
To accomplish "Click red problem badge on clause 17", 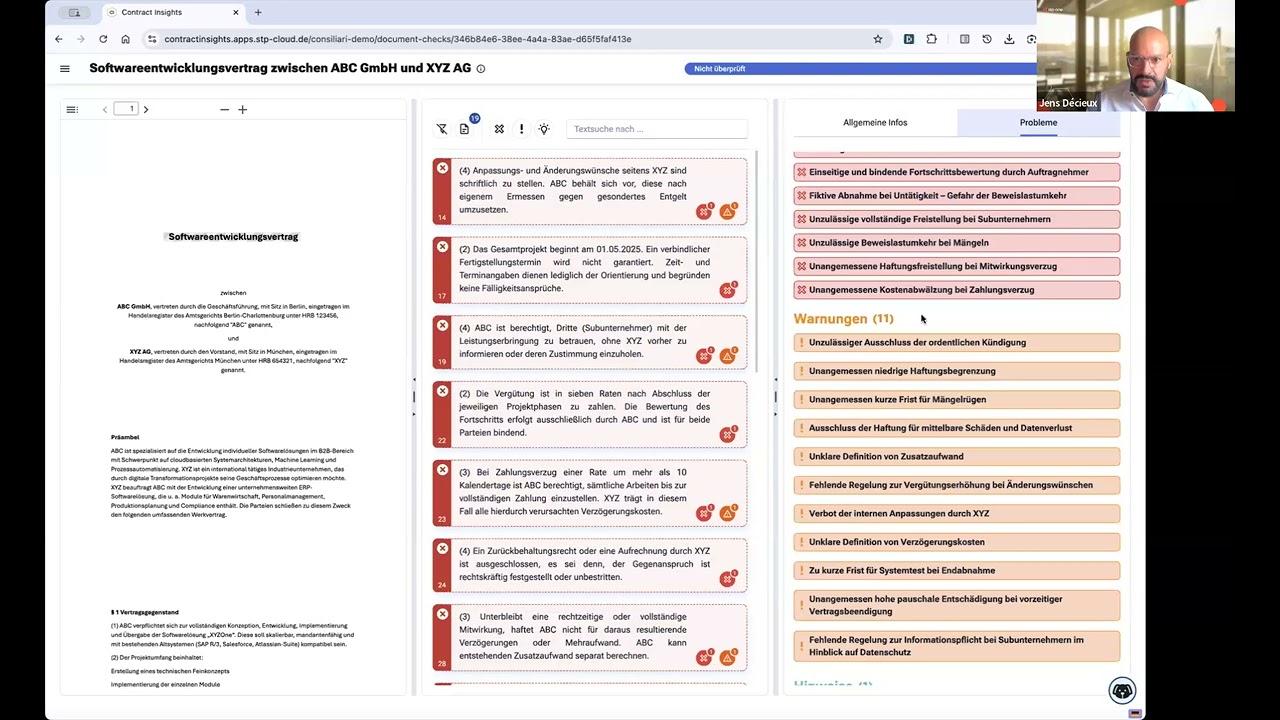I will tap(728, 290).
